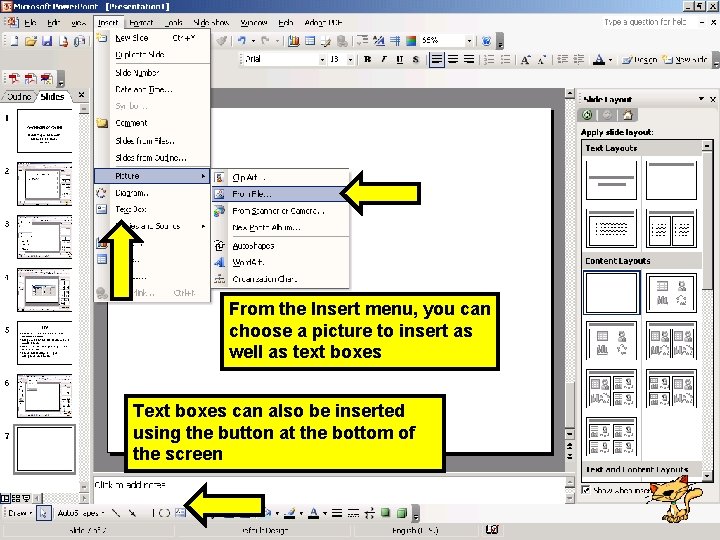720x540 pixels.
Task: Open the 3-D Style icon
Action: [x=402, y=513]
